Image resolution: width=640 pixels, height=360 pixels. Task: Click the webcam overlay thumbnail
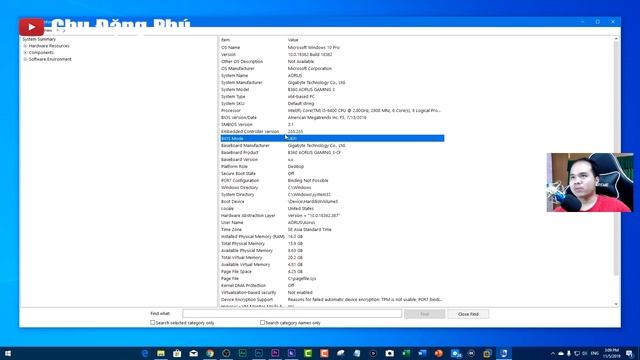(x=590, y=182)
